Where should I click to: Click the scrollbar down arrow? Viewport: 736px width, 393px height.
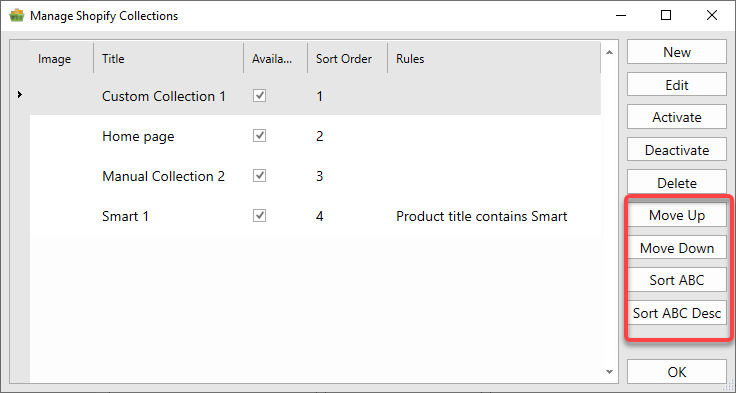610,372
